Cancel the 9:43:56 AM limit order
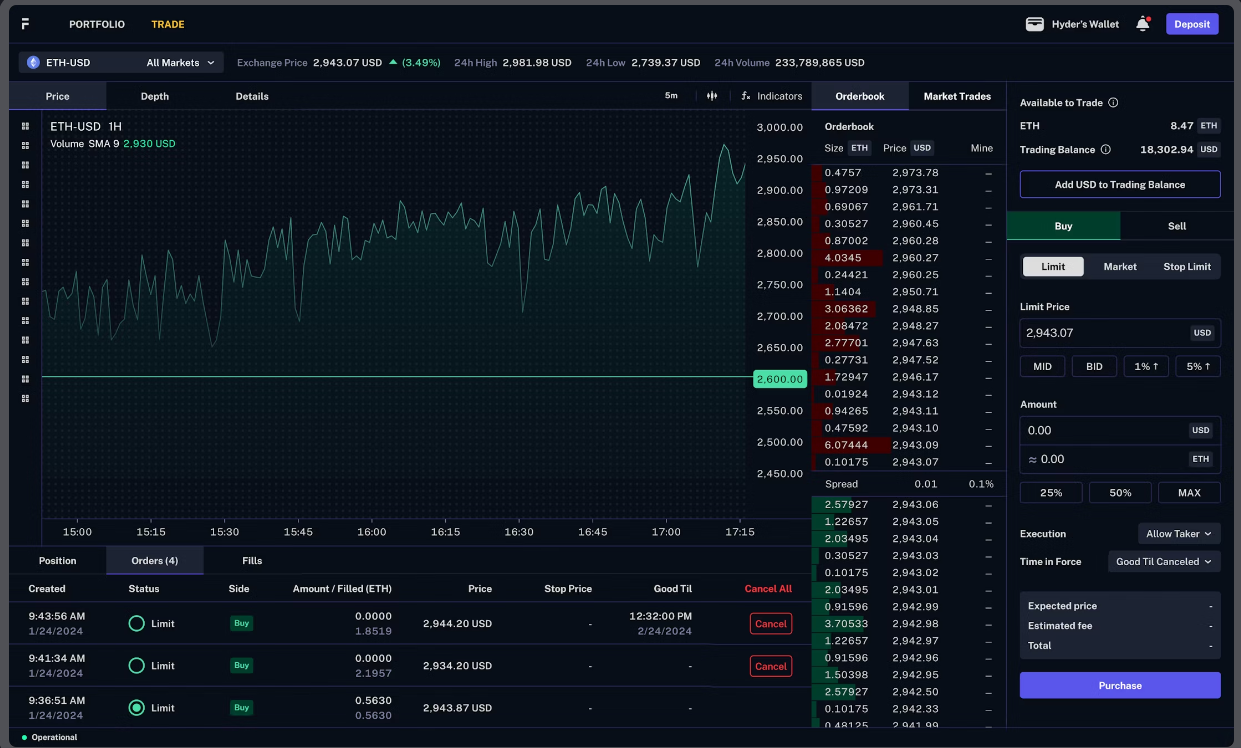This screenshot has height=748, width=1241. point(770,624)
